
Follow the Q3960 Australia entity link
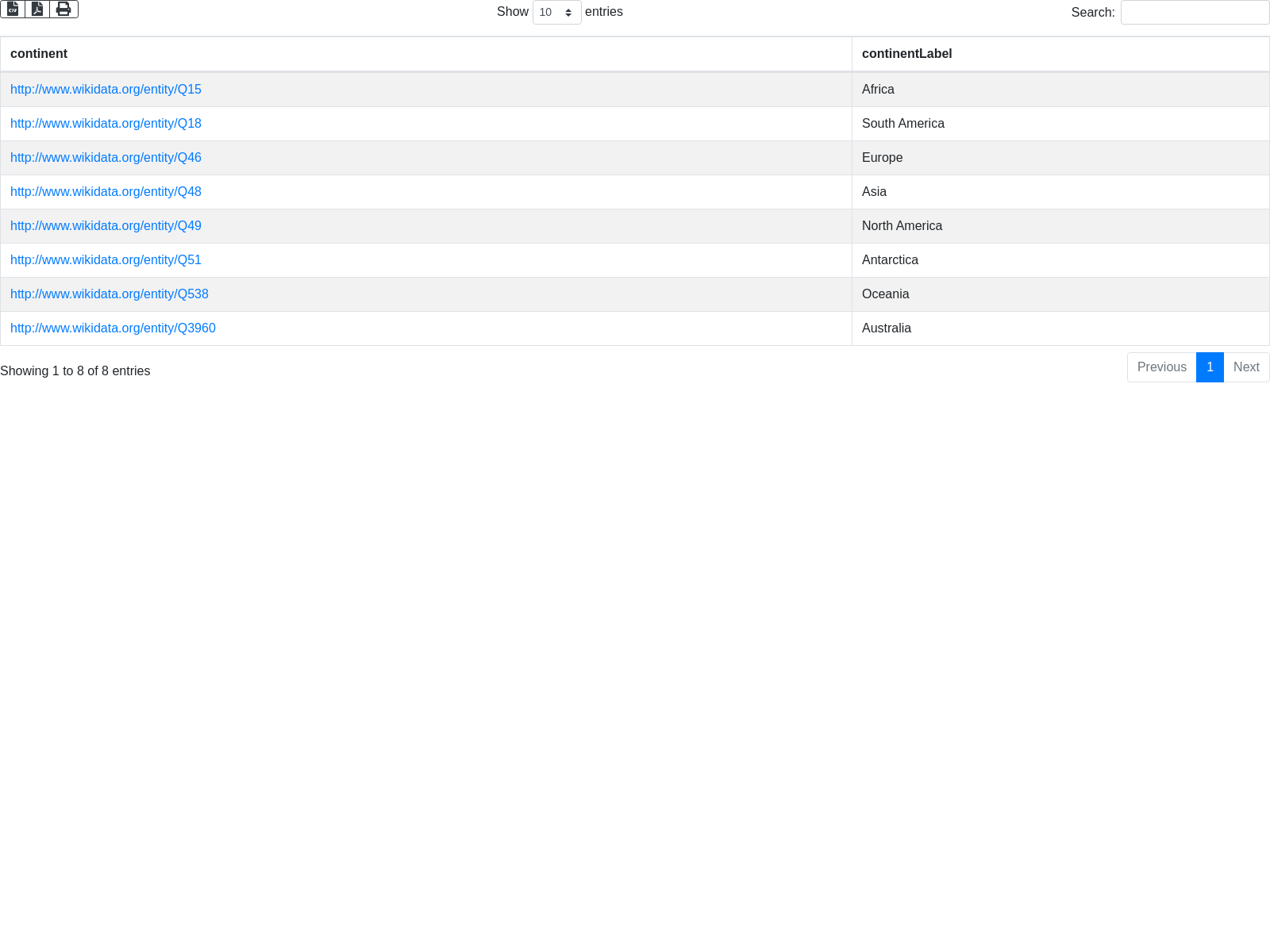113,328
